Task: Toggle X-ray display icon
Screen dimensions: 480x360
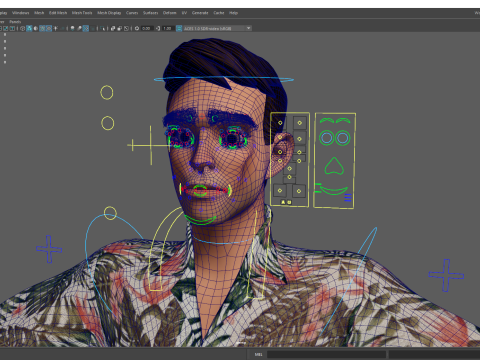Action: coord(113,28)
